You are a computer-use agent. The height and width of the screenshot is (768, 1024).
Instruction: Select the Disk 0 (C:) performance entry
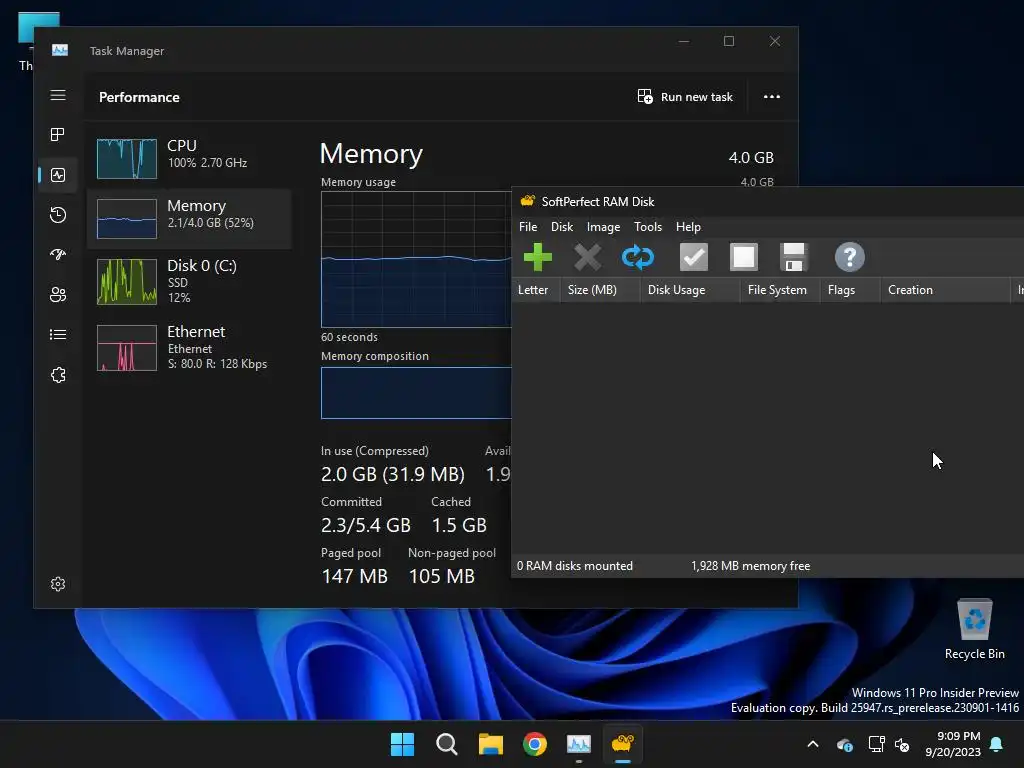click(x=189, y=281)
